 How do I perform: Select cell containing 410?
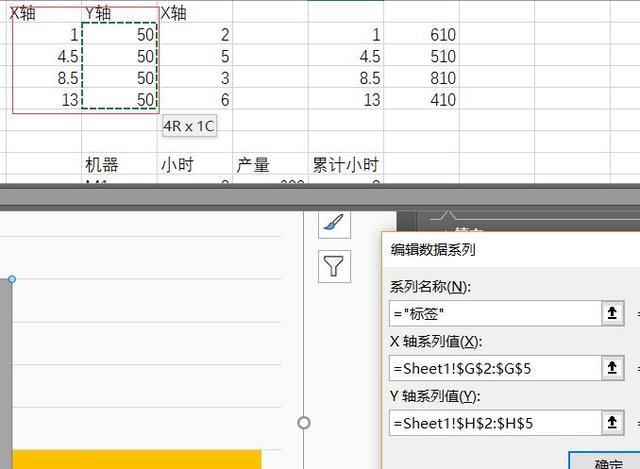pyautogui.click(x=421, y=99)
